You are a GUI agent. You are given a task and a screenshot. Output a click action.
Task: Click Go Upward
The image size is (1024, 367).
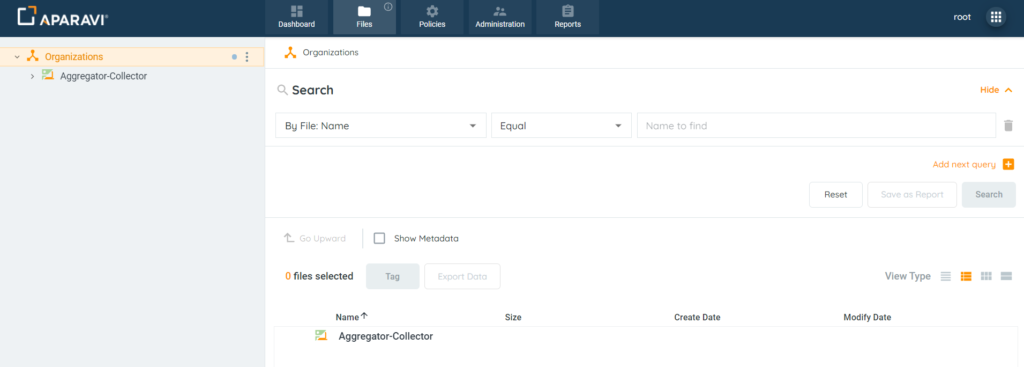315,238
